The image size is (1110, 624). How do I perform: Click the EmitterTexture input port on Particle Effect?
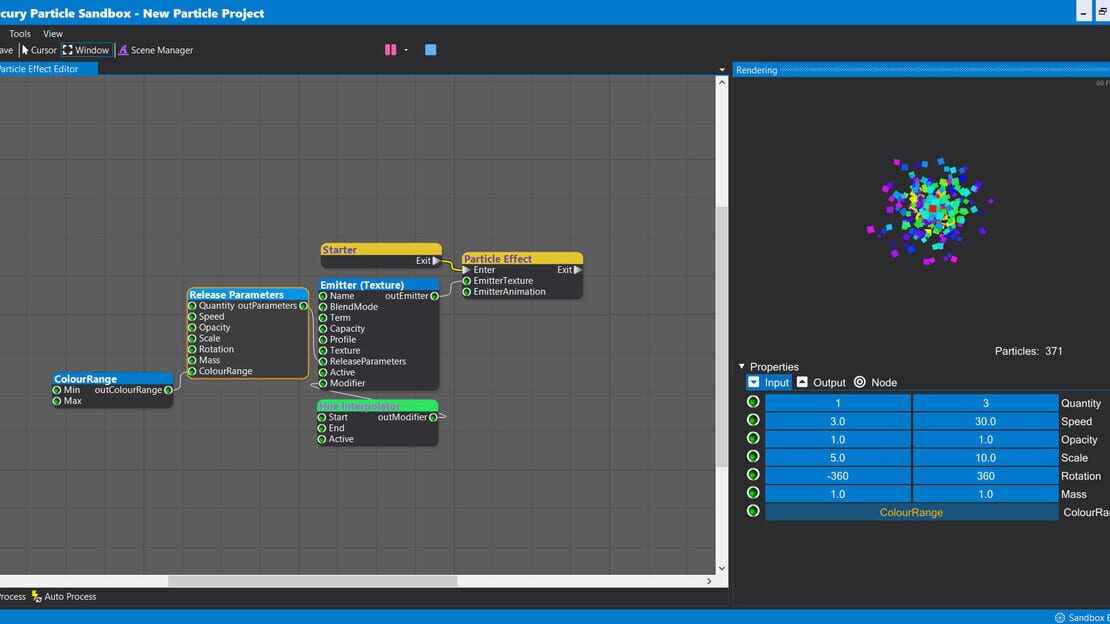[x=467, y=281]
